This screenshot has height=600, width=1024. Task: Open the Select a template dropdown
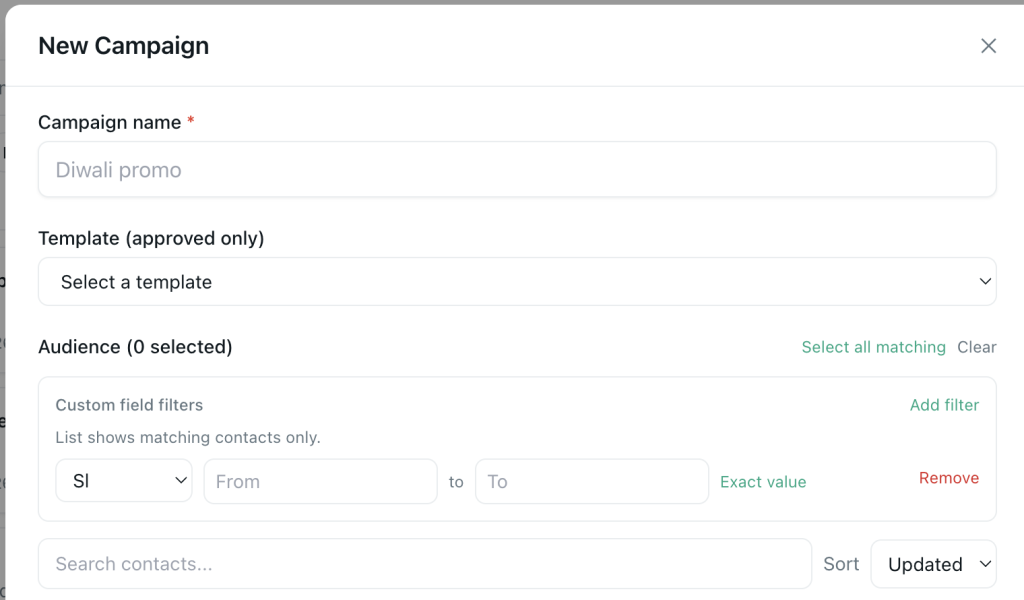517,281
